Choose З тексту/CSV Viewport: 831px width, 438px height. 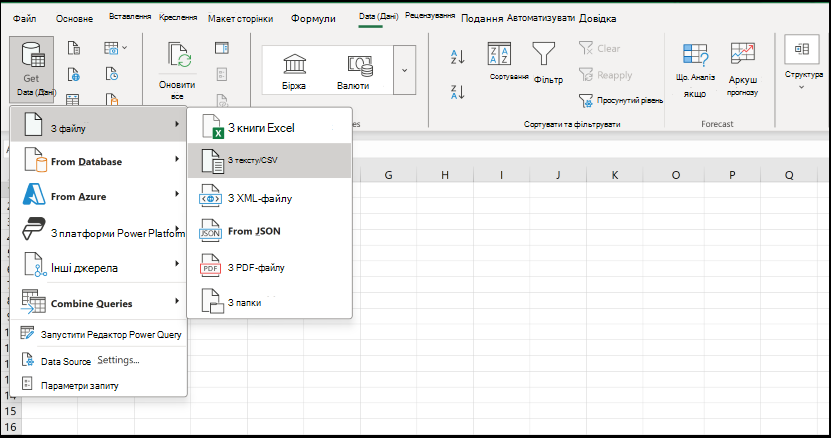[x=270, y=160]
